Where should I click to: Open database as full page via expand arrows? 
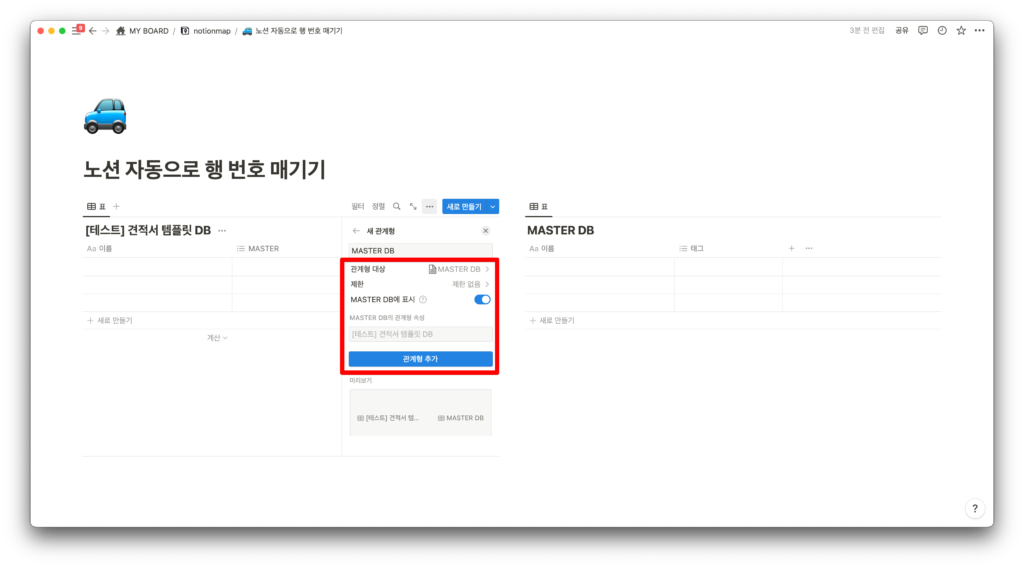413,207
